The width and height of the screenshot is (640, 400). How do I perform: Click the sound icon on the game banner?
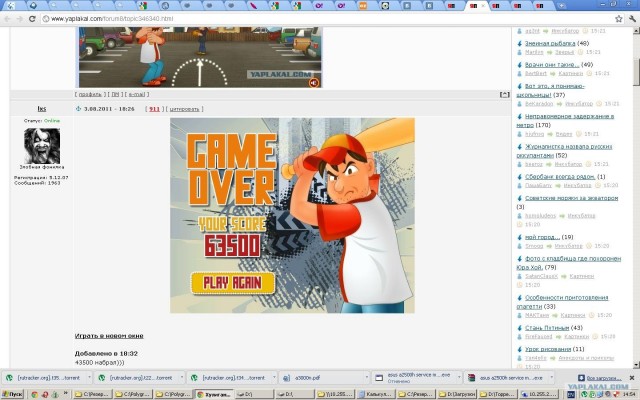pyautogui.click(x=313, y=83)
